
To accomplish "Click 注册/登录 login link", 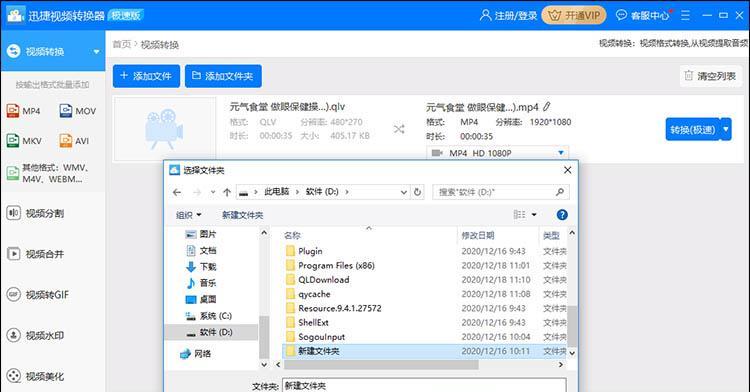I will click(508, 15).
